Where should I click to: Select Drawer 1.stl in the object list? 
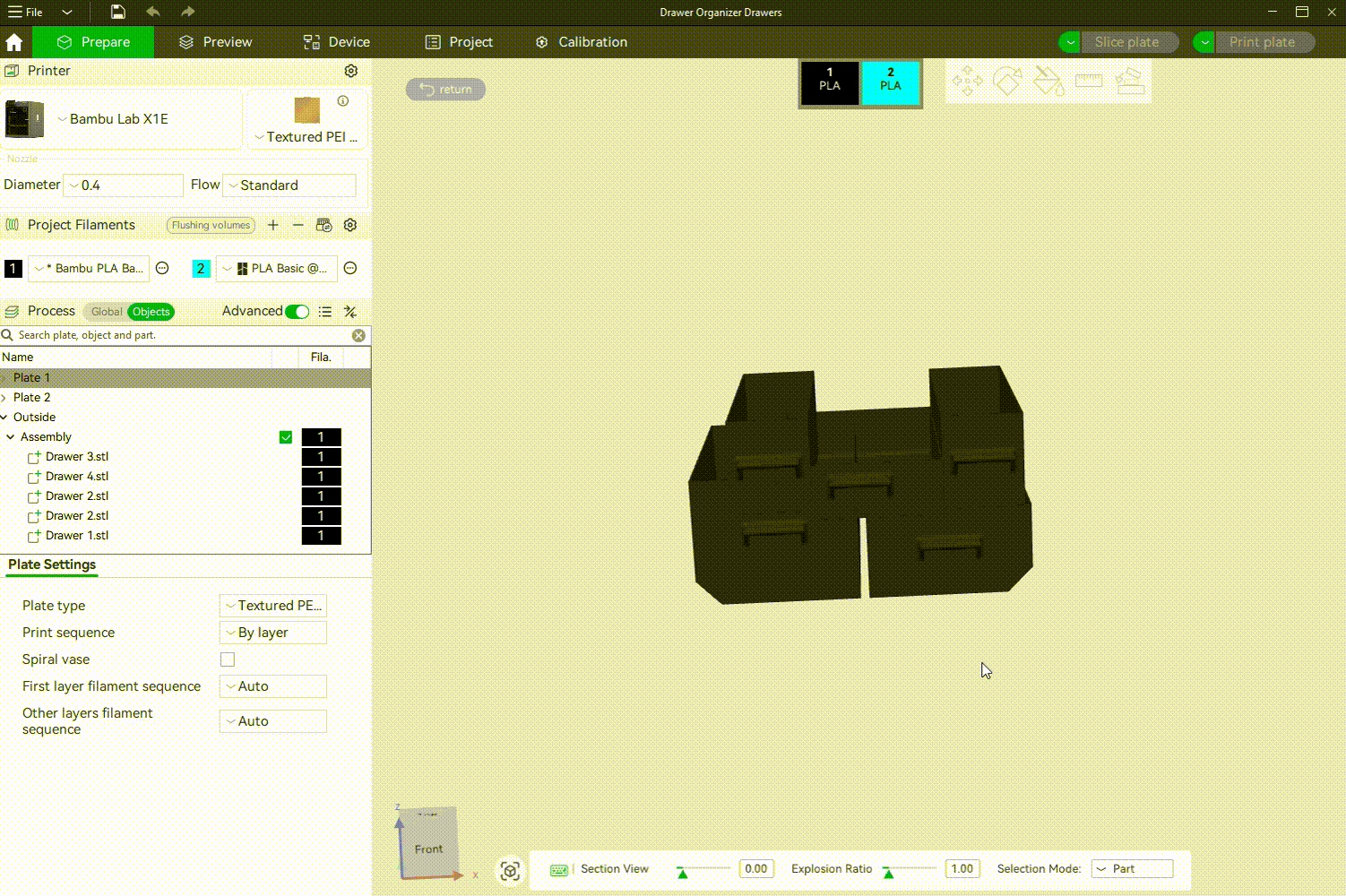pyautogui.click(x=77, y=536)
